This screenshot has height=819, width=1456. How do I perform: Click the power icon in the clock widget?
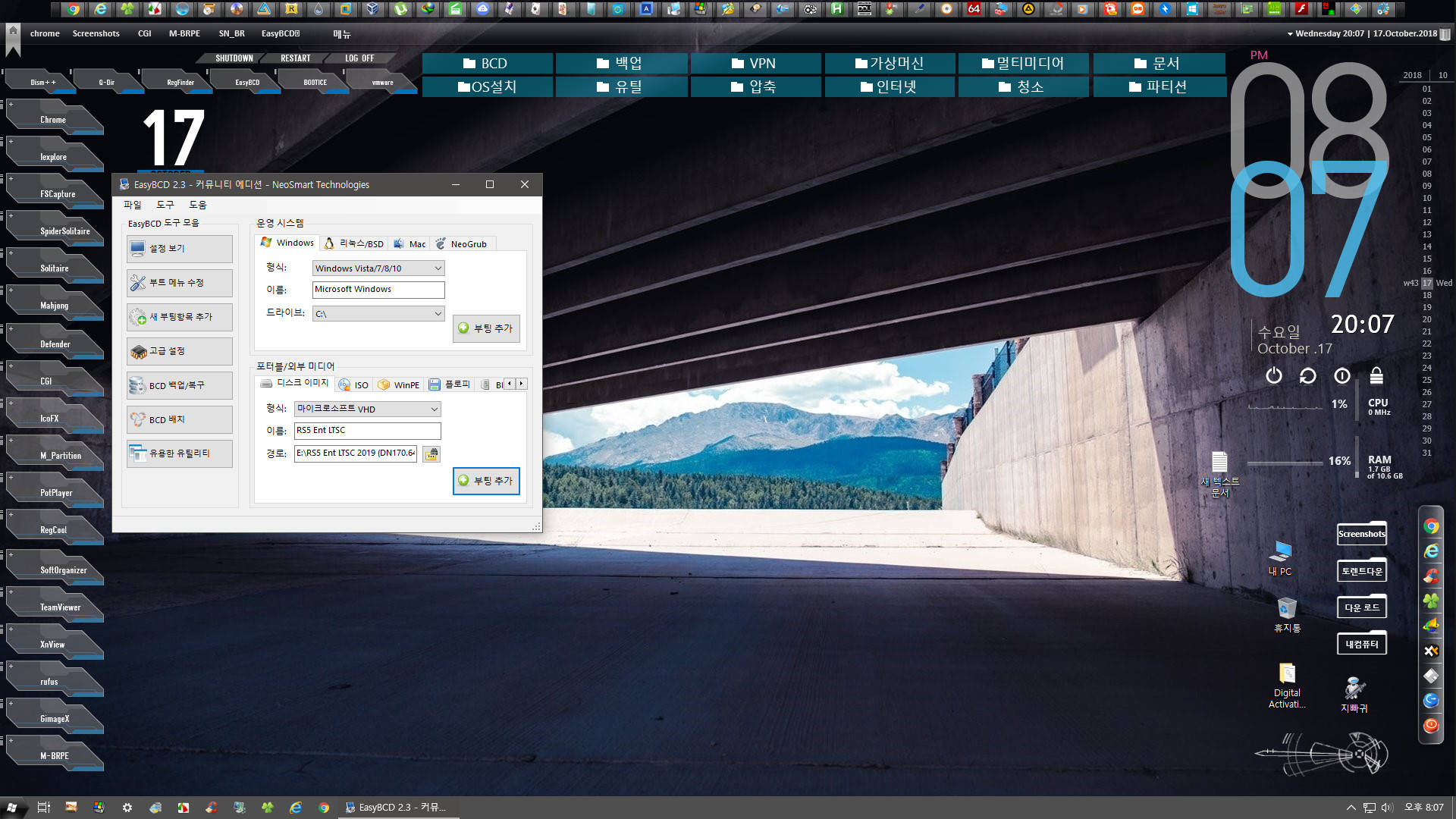(x=1274, y=375)
